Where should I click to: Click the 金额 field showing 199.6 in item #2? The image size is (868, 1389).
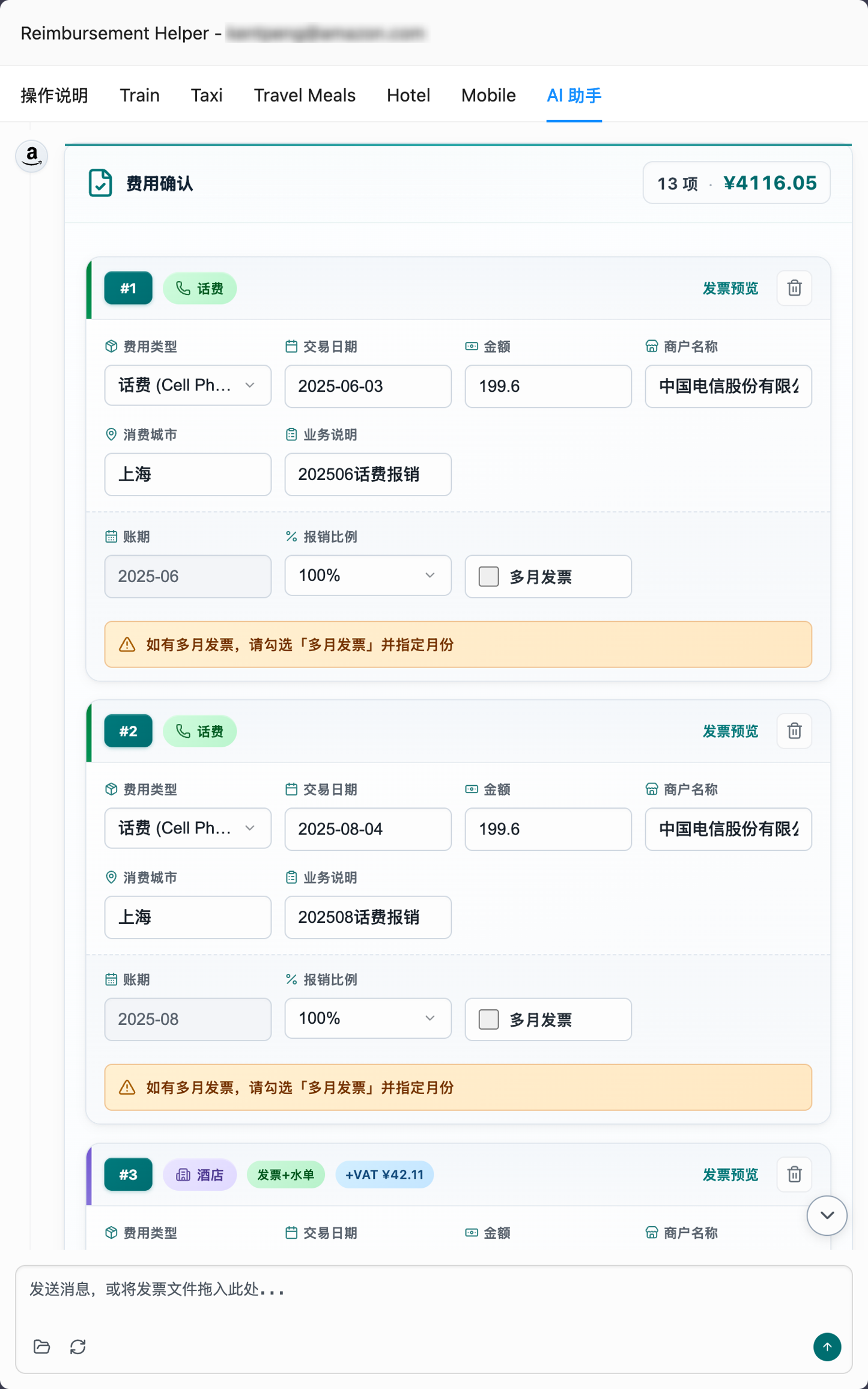(x=548, y=829)
